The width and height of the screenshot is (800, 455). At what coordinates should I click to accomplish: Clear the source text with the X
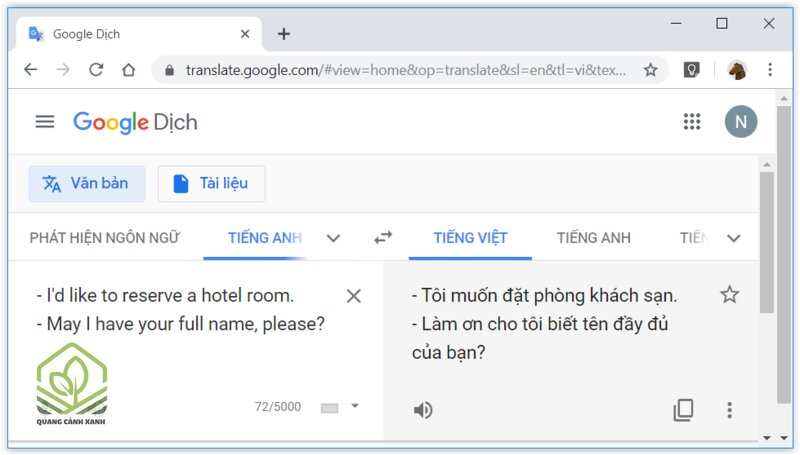point(354,296)
